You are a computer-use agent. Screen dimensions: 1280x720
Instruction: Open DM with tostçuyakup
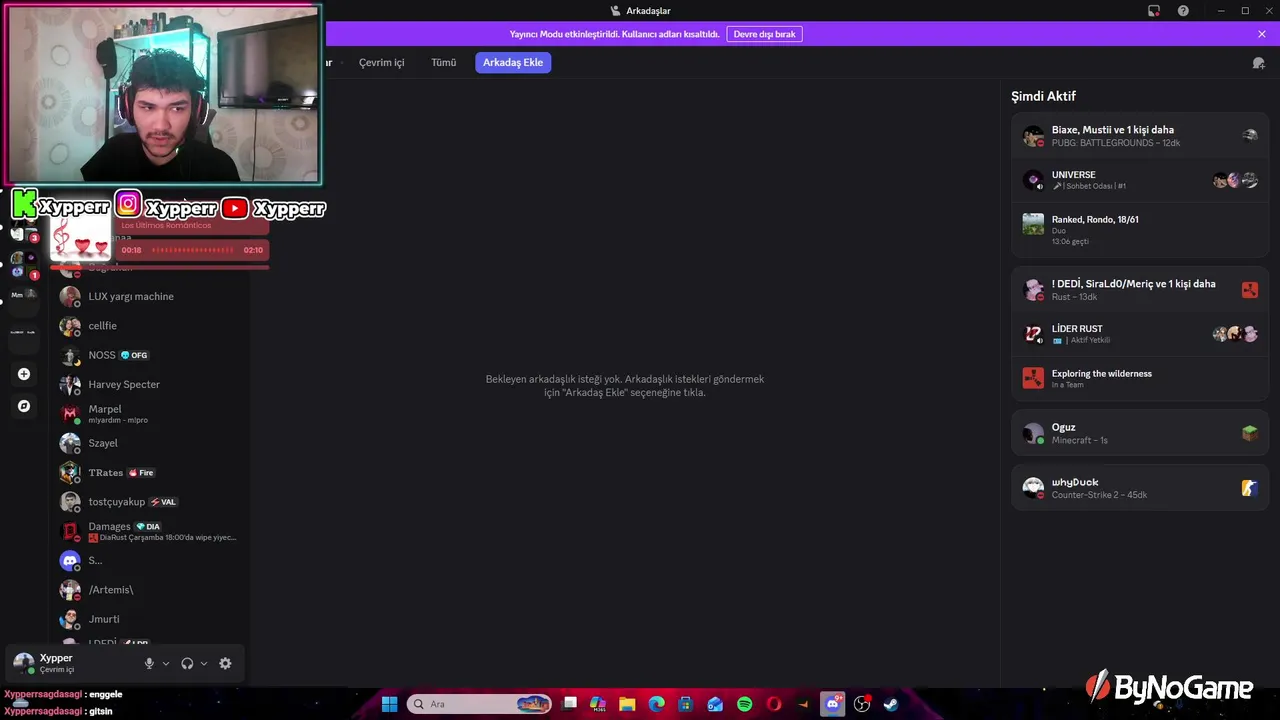coord(150,502)
